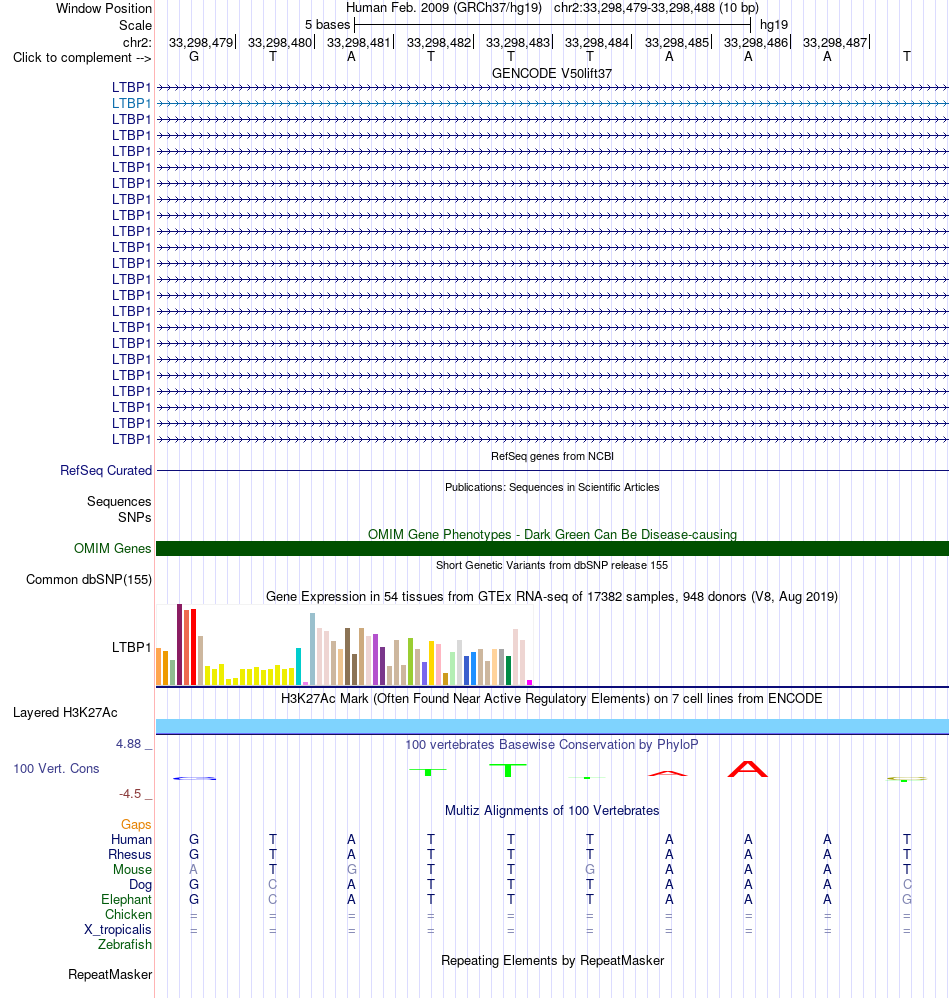Click the Dog alignment row label
Image resolution: width=950 pixels, height=998 pixels.
click(140, 885)
